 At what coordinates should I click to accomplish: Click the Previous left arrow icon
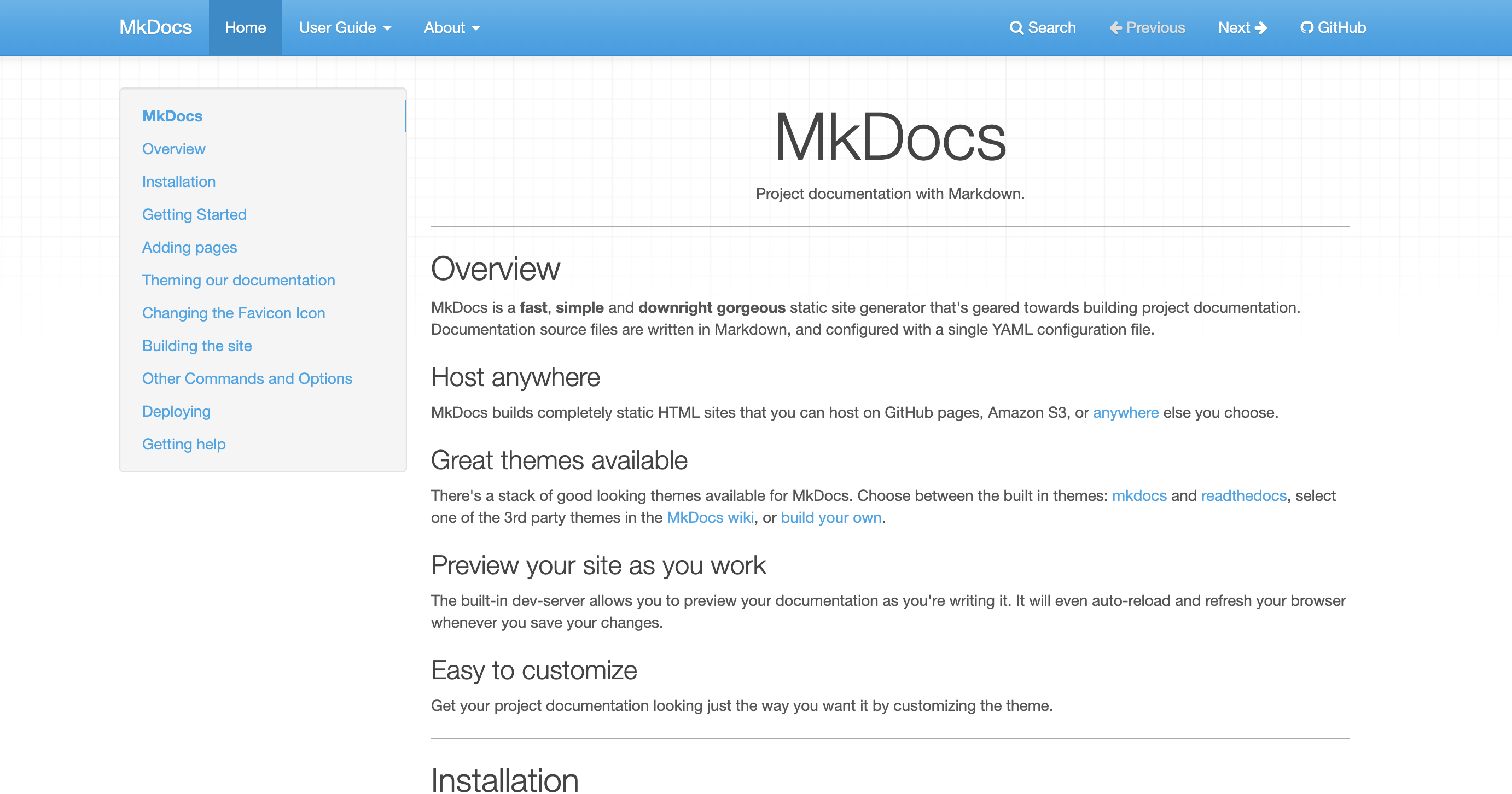[1116, 27]
